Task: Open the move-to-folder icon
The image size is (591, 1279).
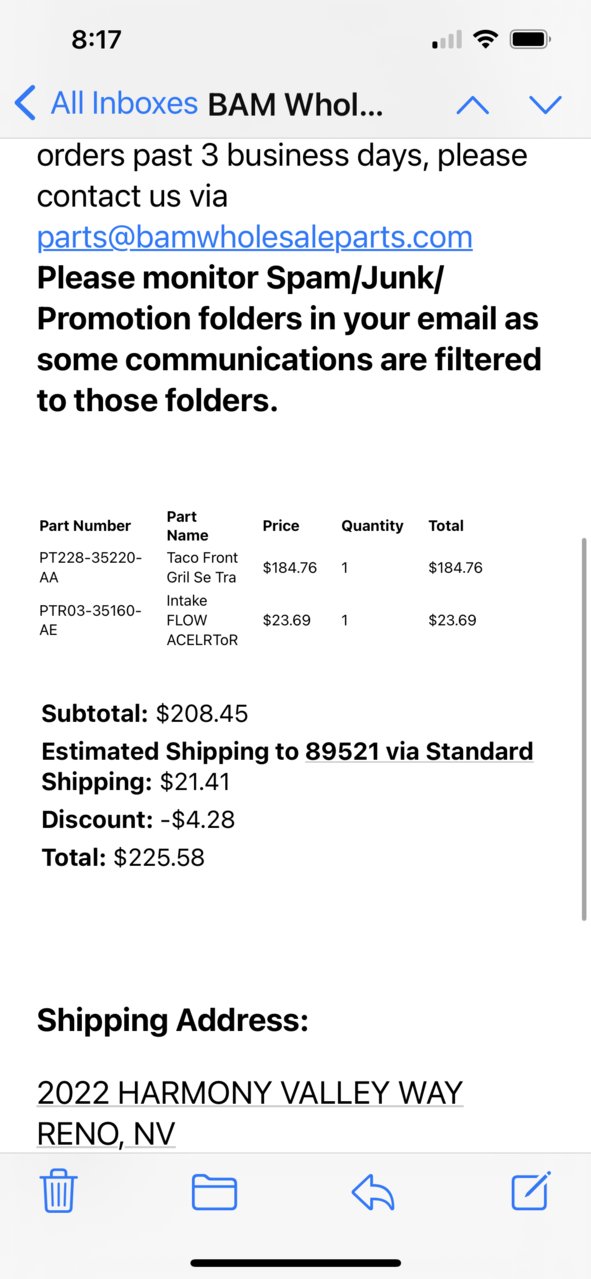Action: (214, 1192)
